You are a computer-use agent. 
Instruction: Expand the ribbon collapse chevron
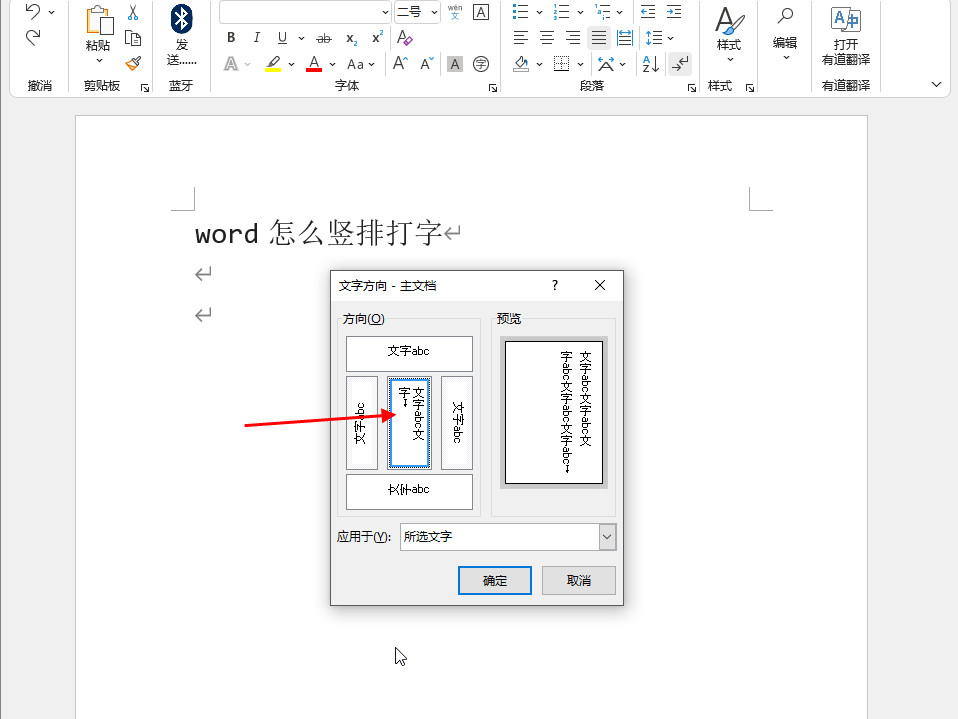[936, 84]
